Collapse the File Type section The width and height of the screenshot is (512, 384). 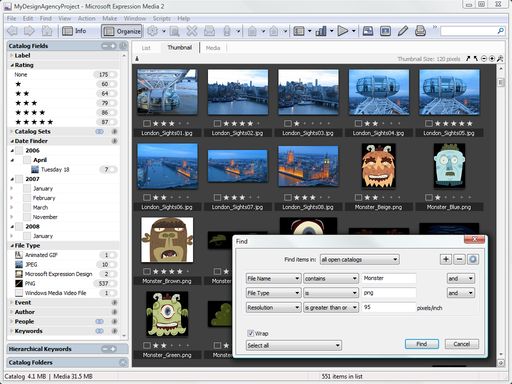tap(12, 246)
